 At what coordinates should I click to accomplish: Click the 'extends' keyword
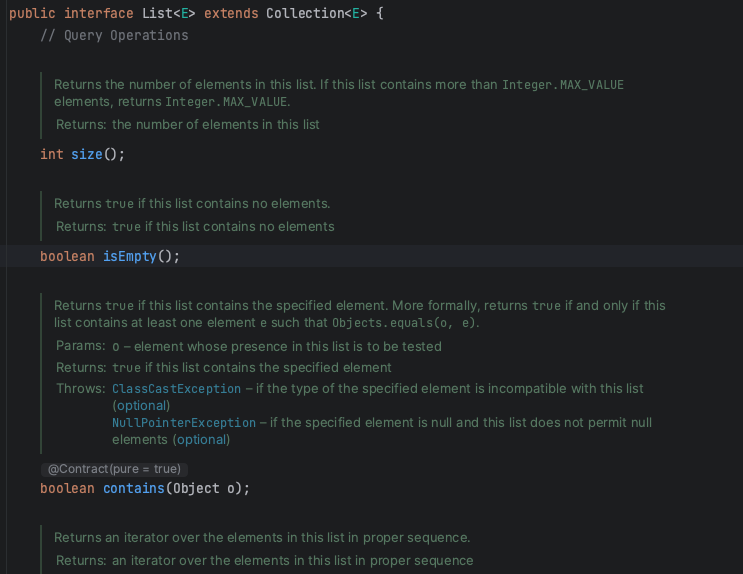pyautogui.click(x=231, y=14)
